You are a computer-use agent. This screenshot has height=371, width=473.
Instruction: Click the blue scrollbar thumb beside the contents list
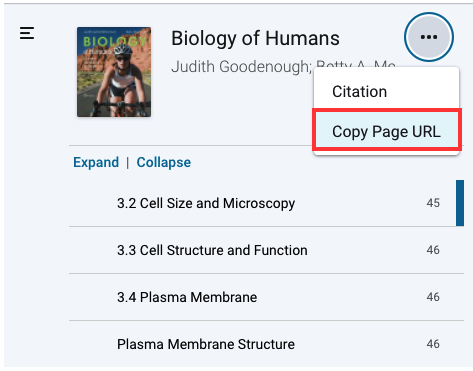(x=460, y=203)
